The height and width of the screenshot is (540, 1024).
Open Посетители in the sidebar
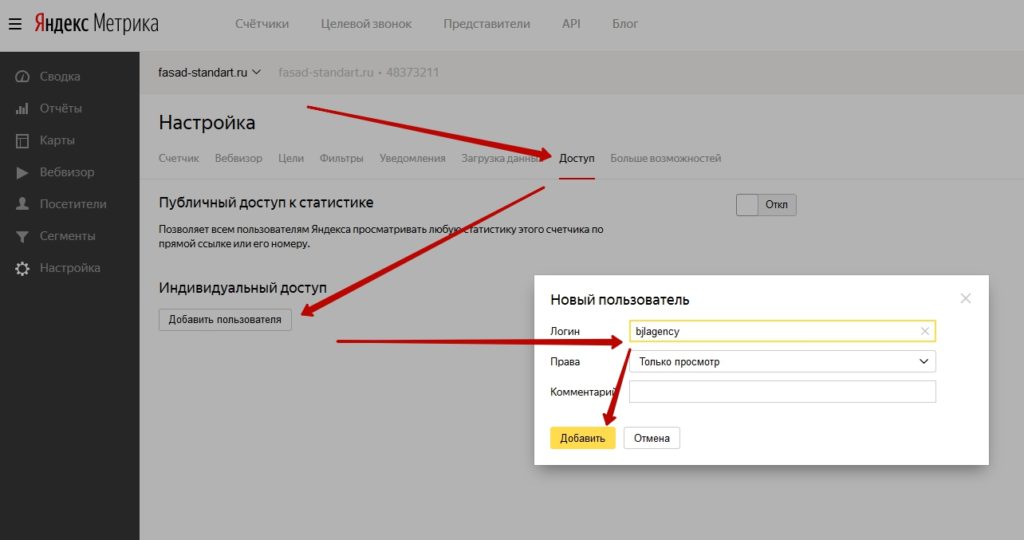click(73, 204)
